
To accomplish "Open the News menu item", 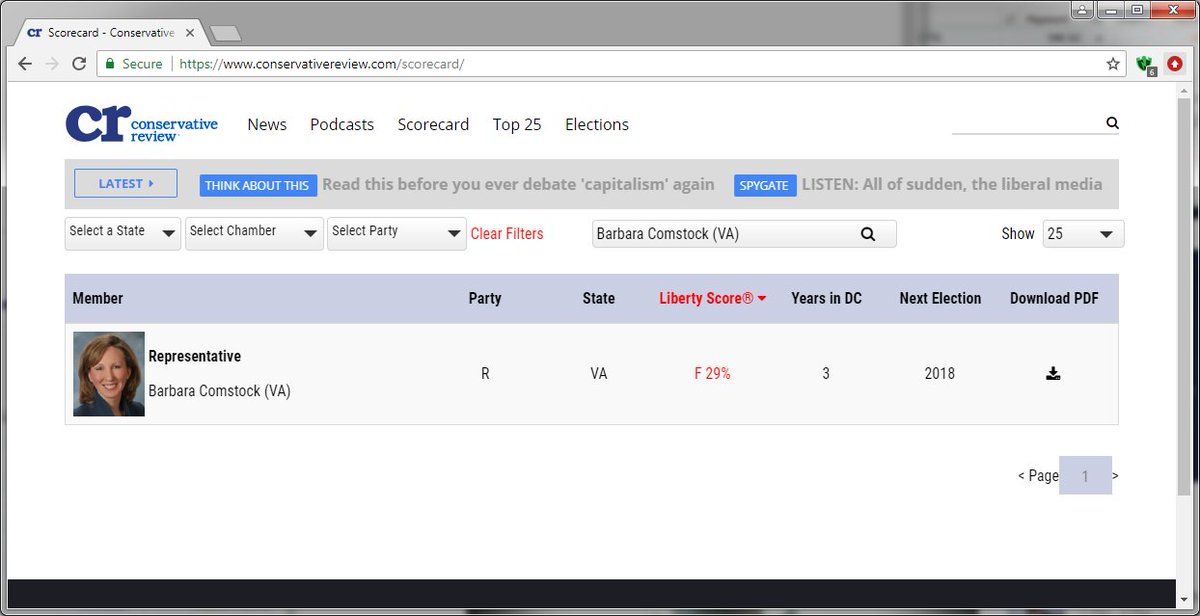I will [x=267, y=124].
